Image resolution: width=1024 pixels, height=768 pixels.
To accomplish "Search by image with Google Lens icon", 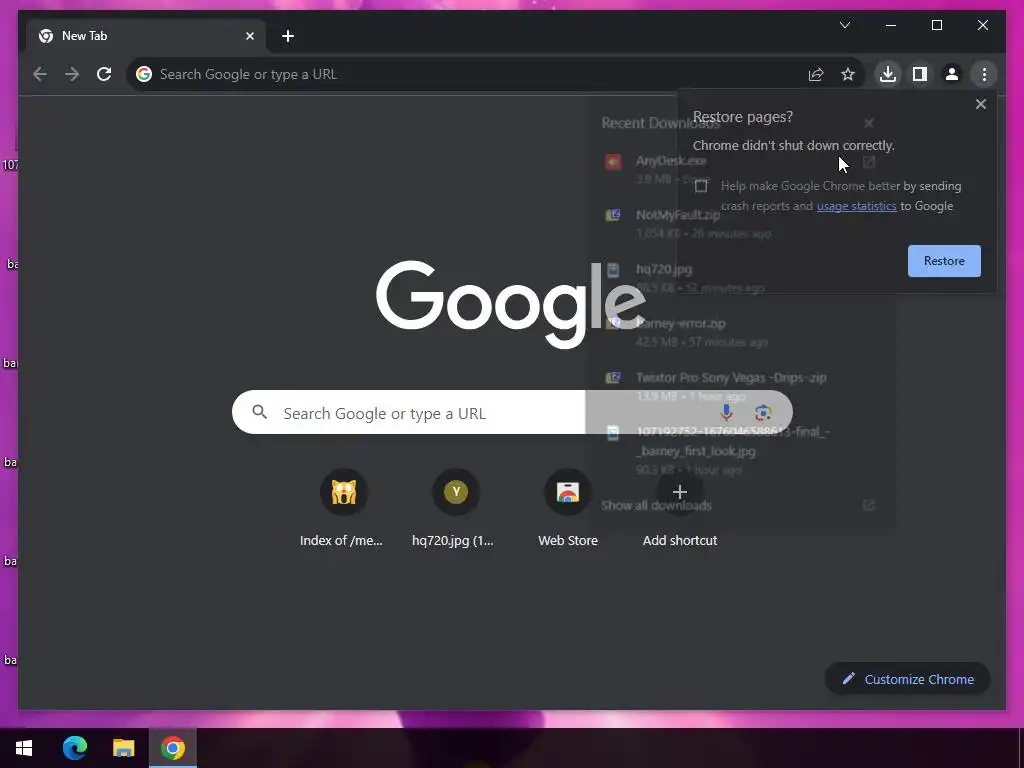I will [762, 413].
